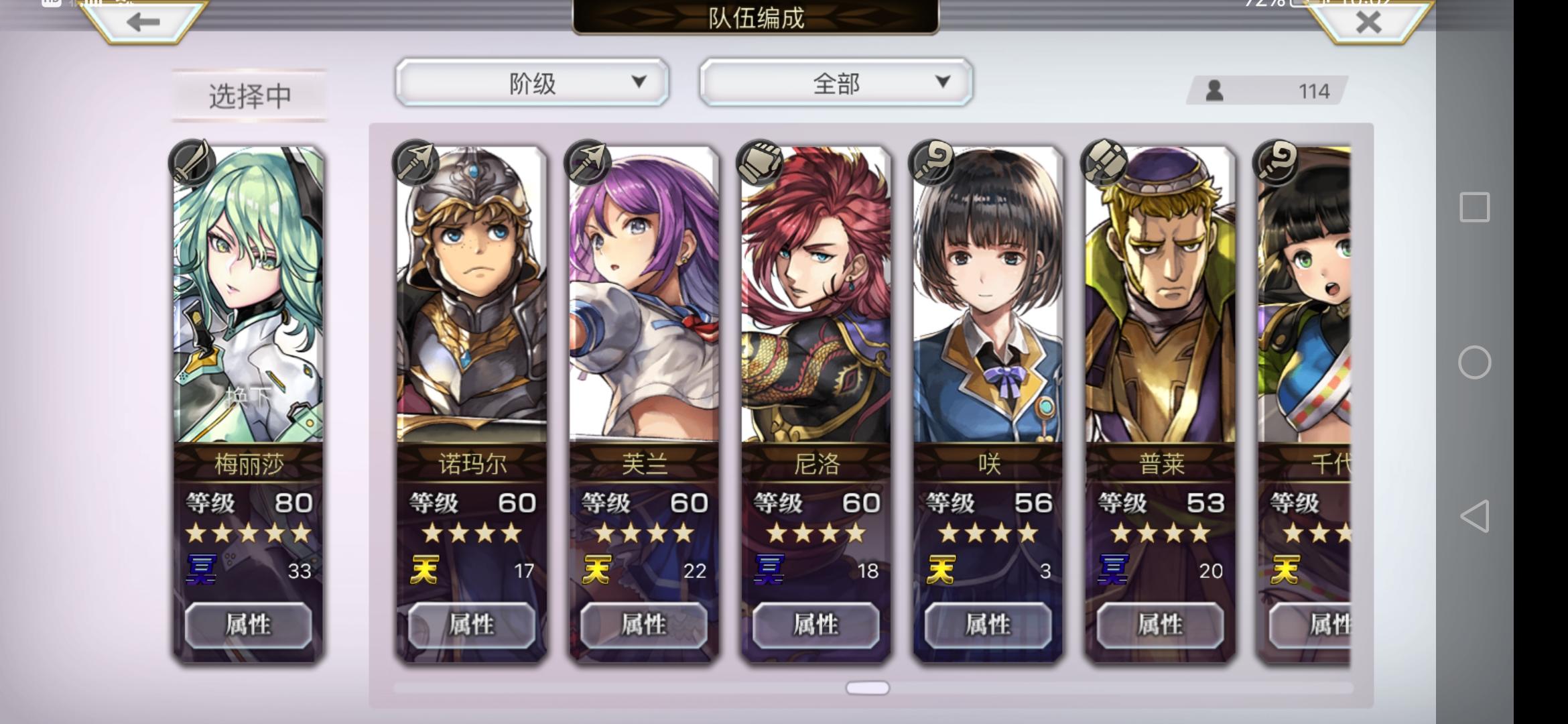1568x724 pixels.
Task: Select the 诺玛尔 character portrait
Action: (x=472, y=295)
